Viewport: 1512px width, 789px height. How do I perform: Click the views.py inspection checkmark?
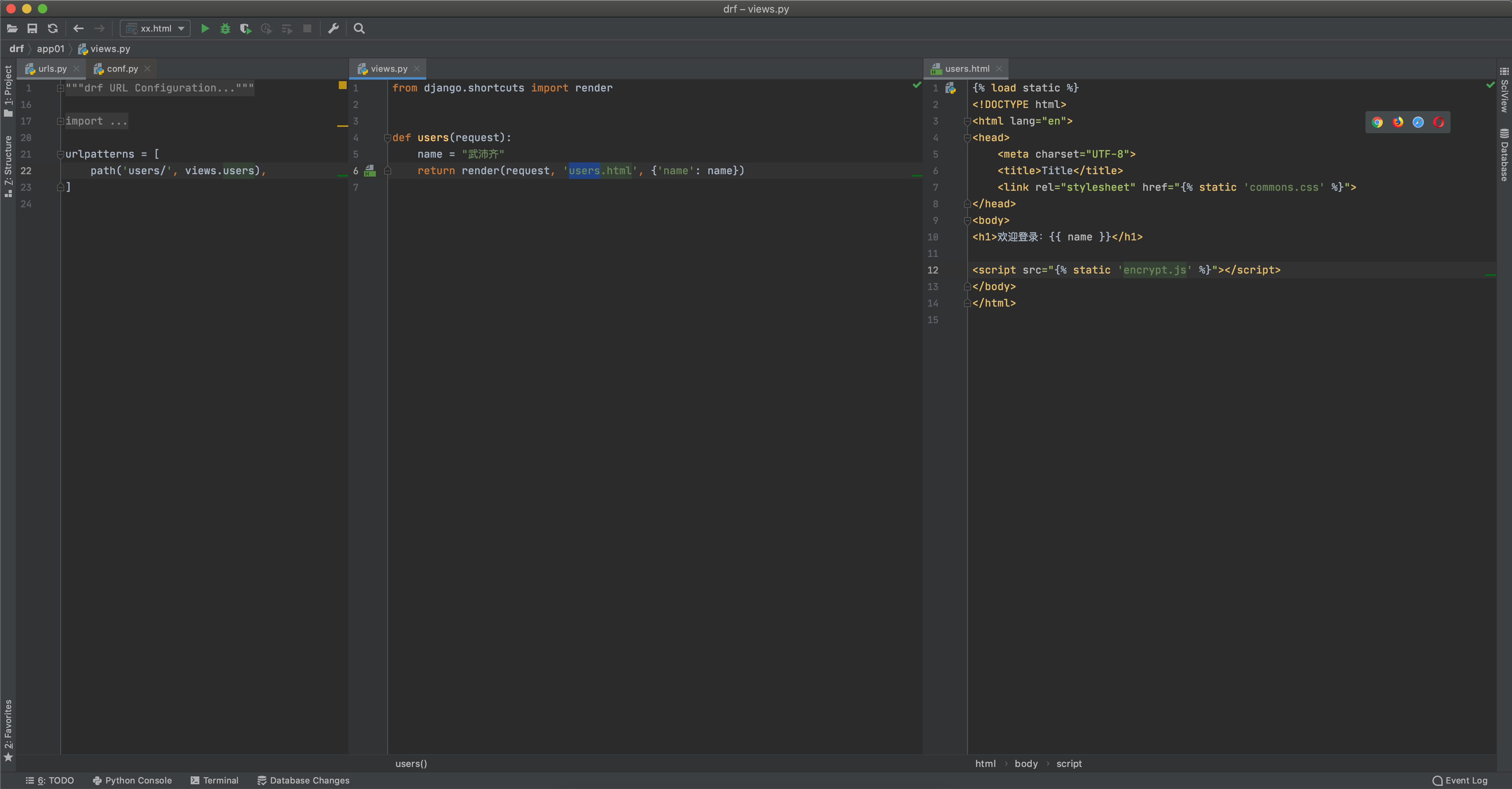(x=917, y=85)
